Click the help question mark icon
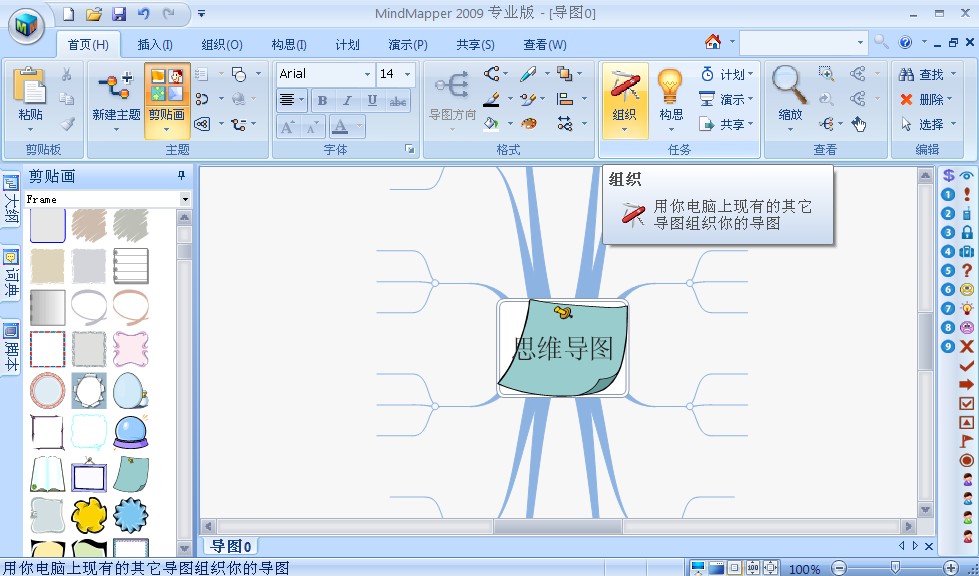Screen dimensions: 979x576 pyautogui.click(x=905, y=42)
